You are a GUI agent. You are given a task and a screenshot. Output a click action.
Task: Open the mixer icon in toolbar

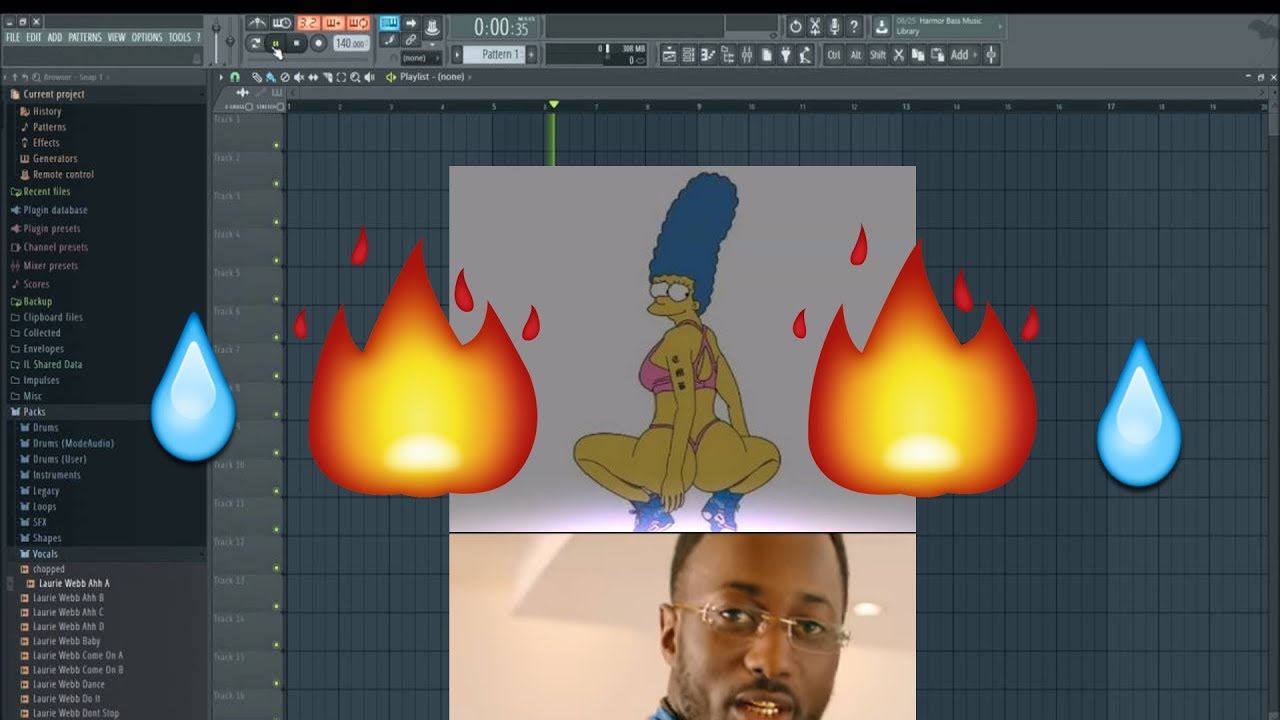click(747, 55)
